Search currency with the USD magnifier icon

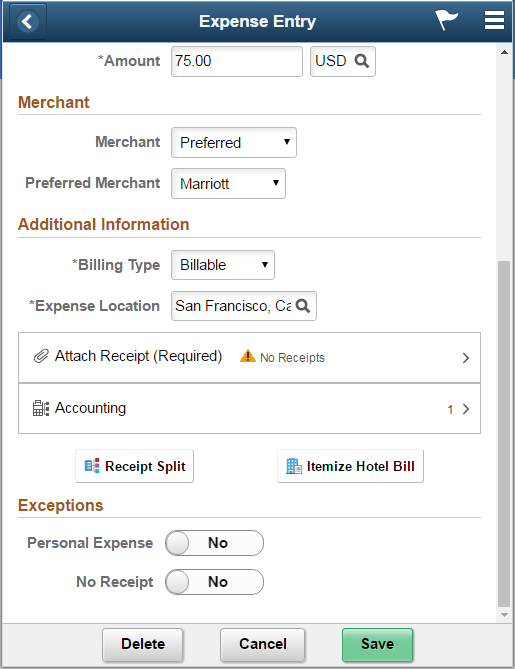(x=362, y=61)
